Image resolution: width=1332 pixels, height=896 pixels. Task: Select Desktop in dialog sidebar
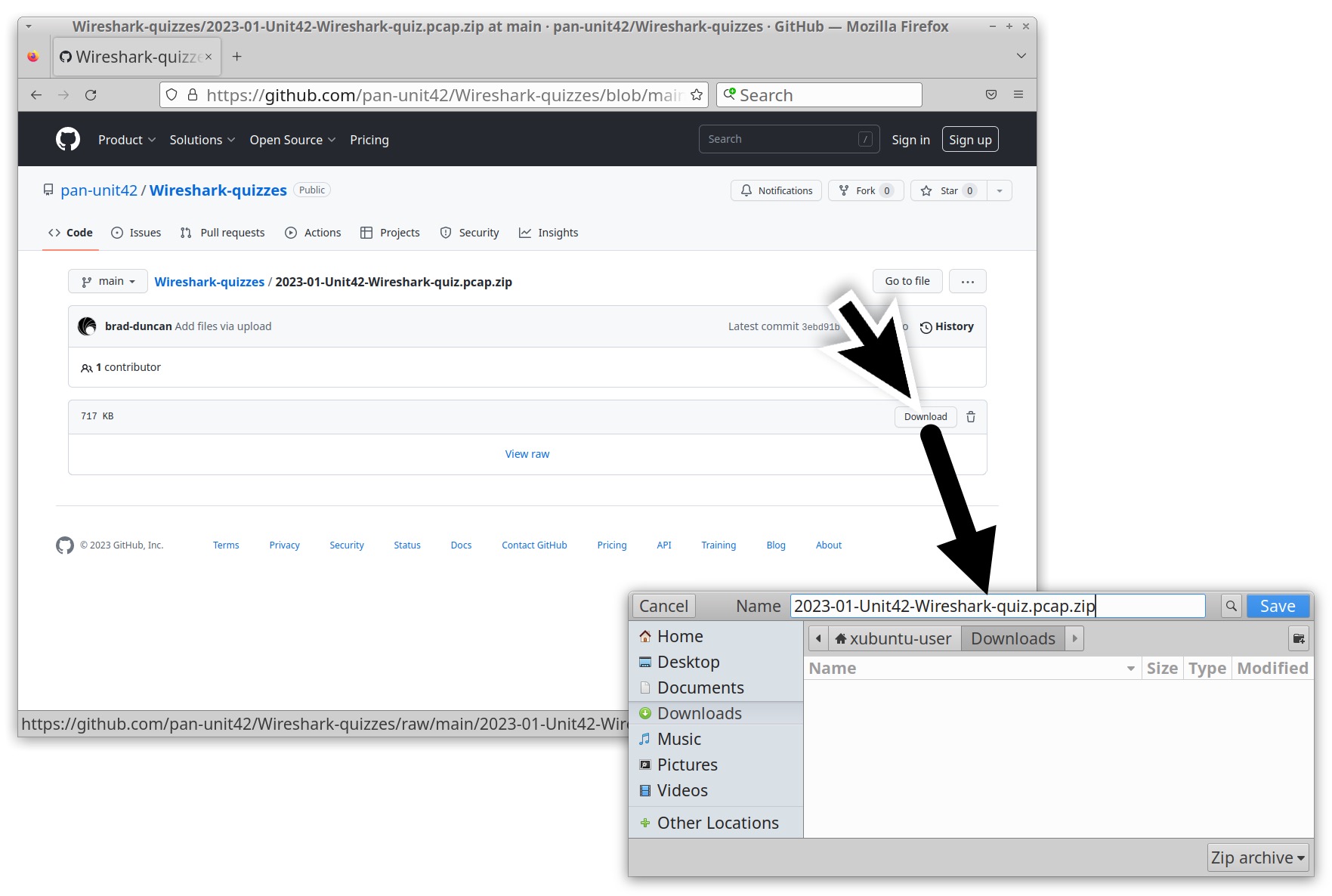point(715,662)
